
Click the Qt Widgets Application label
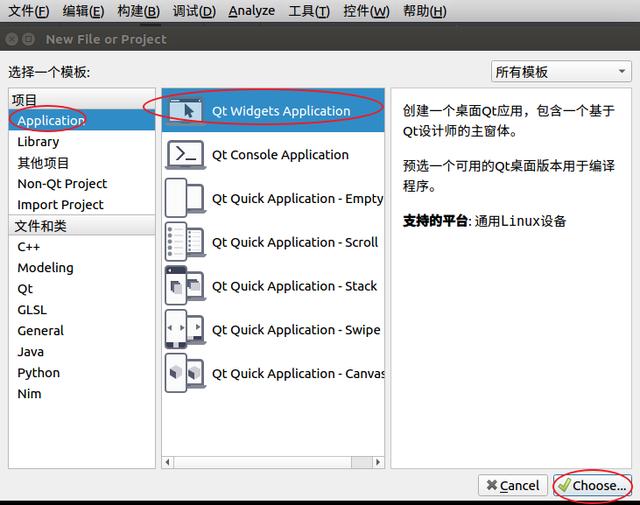(x=281, y=111)
